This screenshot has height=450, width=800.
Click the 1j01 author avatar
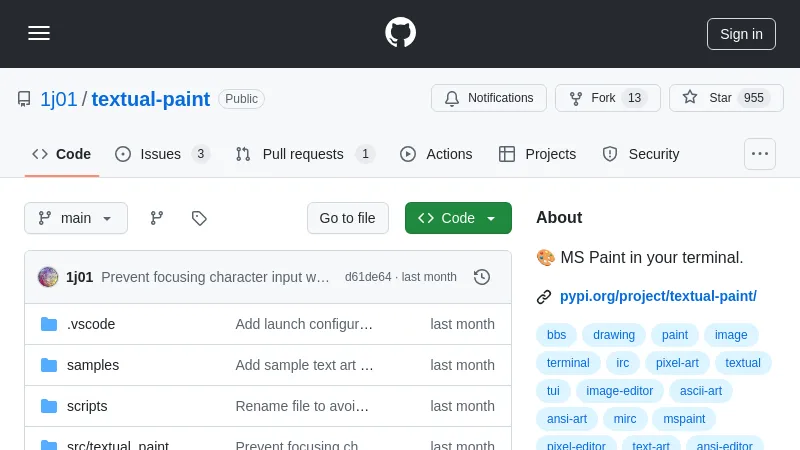(x=48, y=277)
